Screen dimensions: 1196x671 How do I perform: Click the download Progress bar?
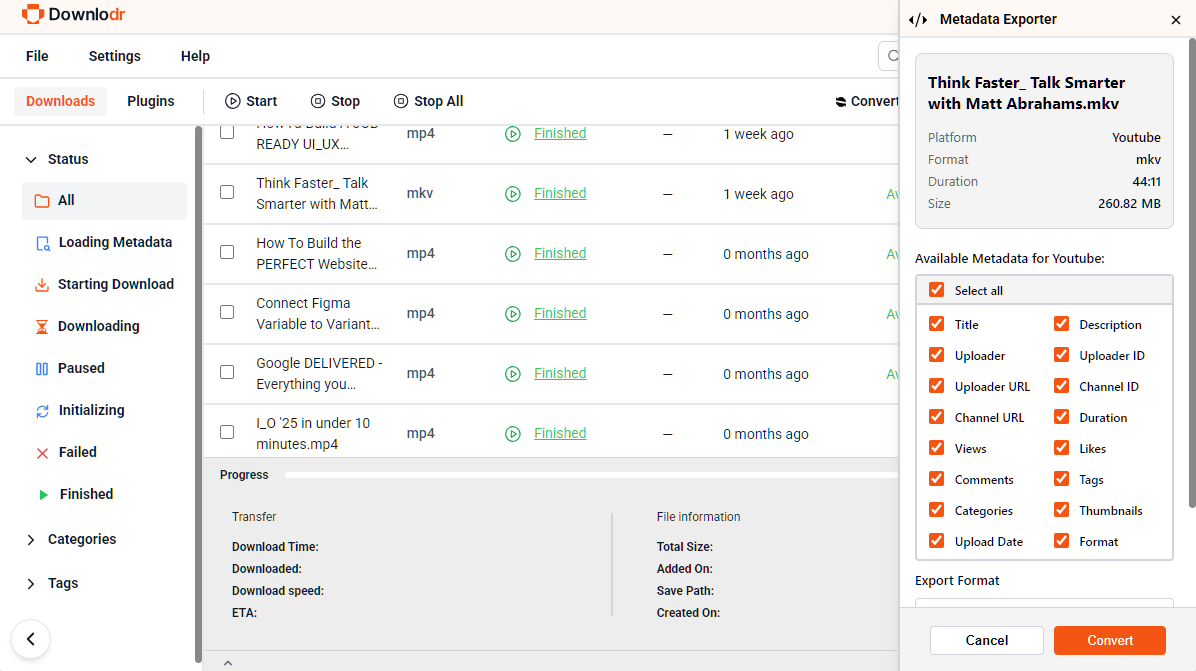tap(590, 475)
